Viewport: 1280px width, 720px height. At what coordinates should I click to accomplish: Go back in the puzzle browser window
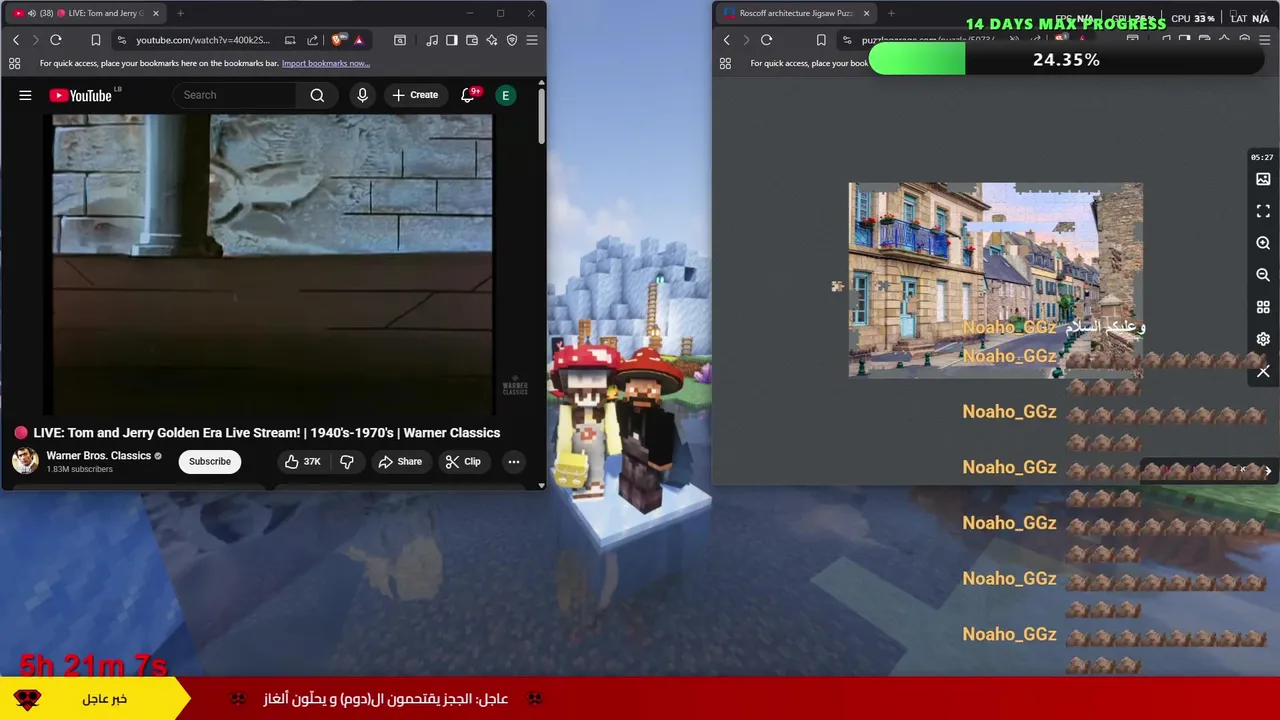click(x=727, y=40)
